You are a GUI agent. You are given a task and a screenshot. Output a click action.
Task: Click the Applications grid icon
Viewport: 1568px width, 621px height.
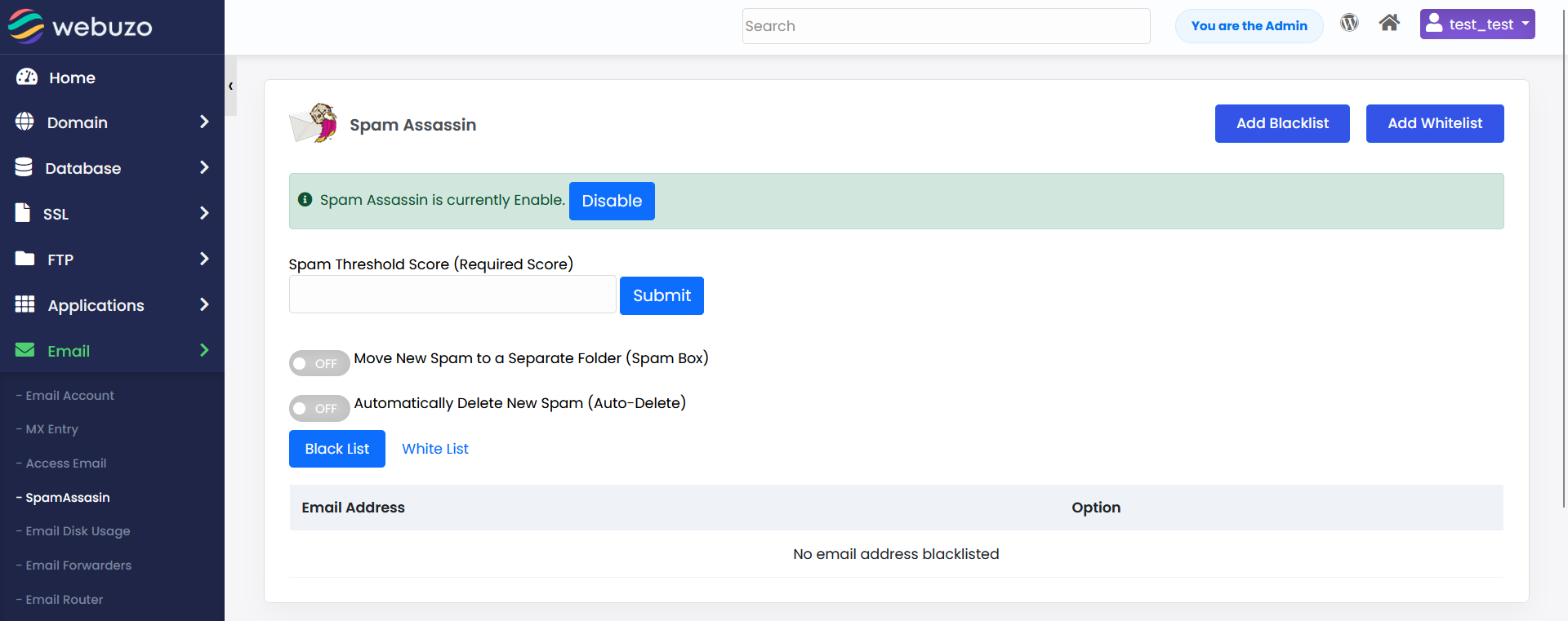click(24, 304)
